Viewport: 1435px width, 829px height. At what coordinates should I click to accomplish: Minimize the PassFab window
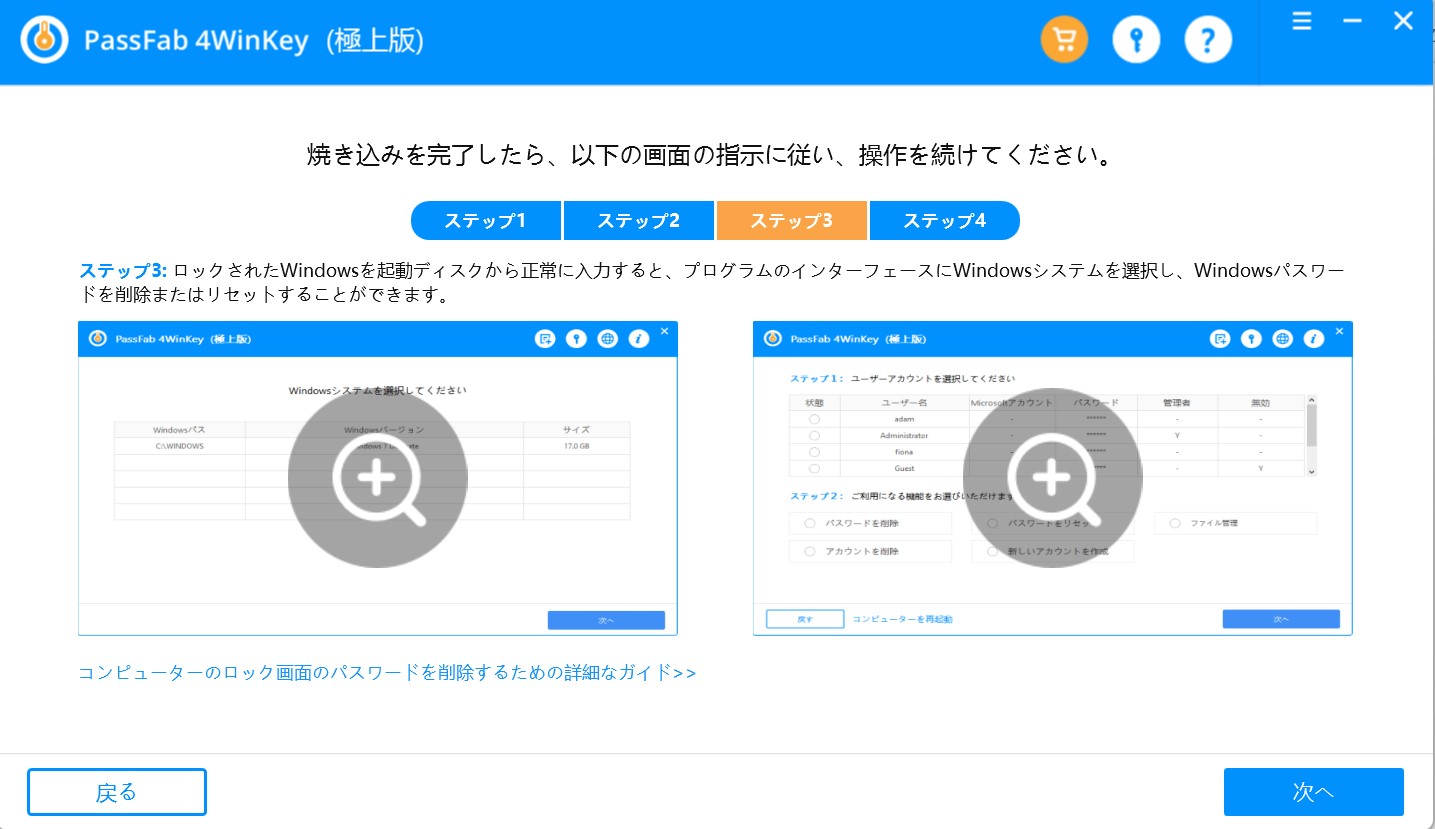(x=1353, y=22)
